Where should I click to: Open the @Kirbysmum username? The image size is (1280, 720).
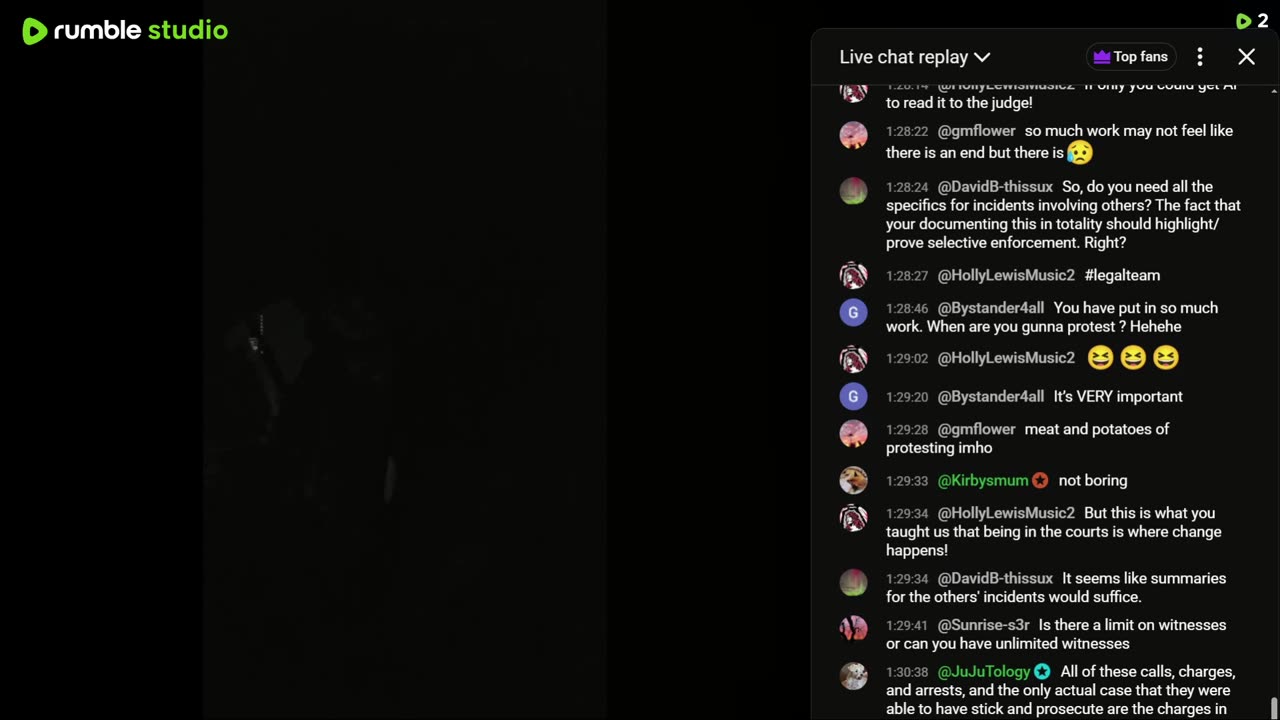point(983,481)
